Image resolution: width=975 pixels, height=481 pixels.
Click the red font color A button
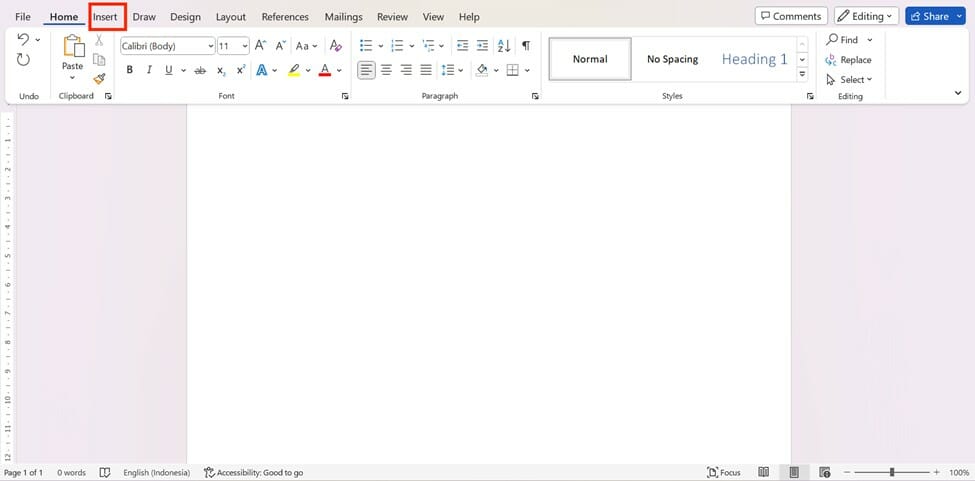point(325,70)
